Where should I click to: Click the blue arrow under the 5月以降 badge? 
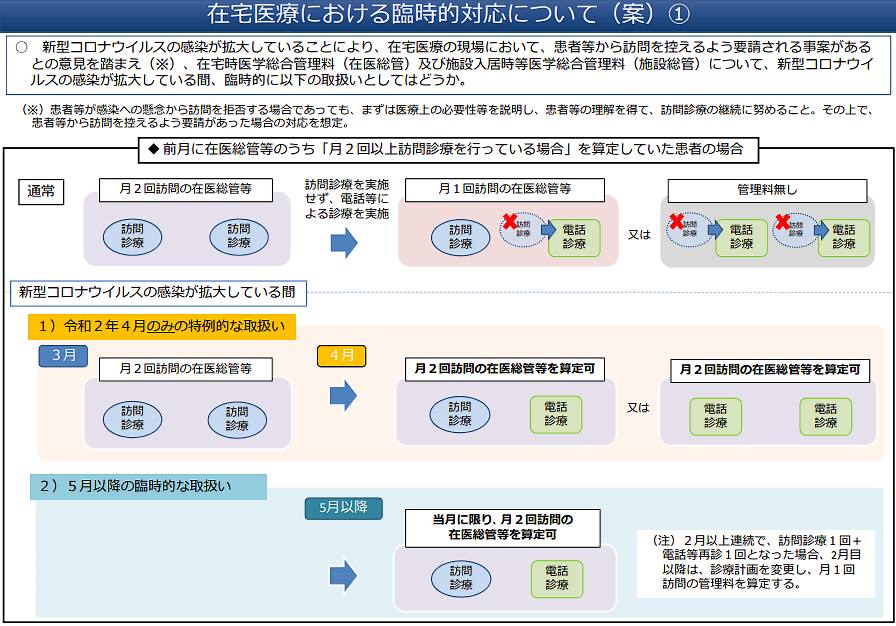point(343,574)
